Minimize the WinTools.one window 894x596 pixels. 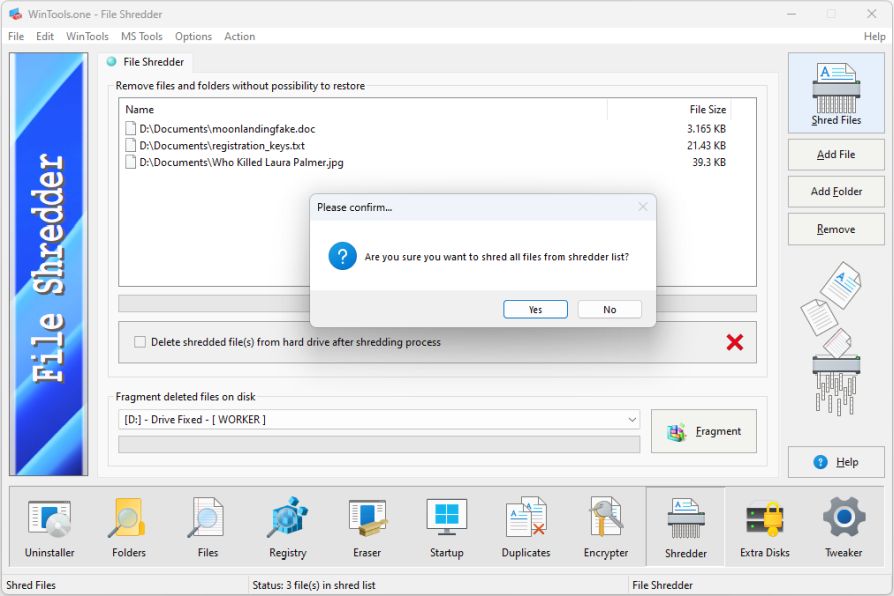791,14
